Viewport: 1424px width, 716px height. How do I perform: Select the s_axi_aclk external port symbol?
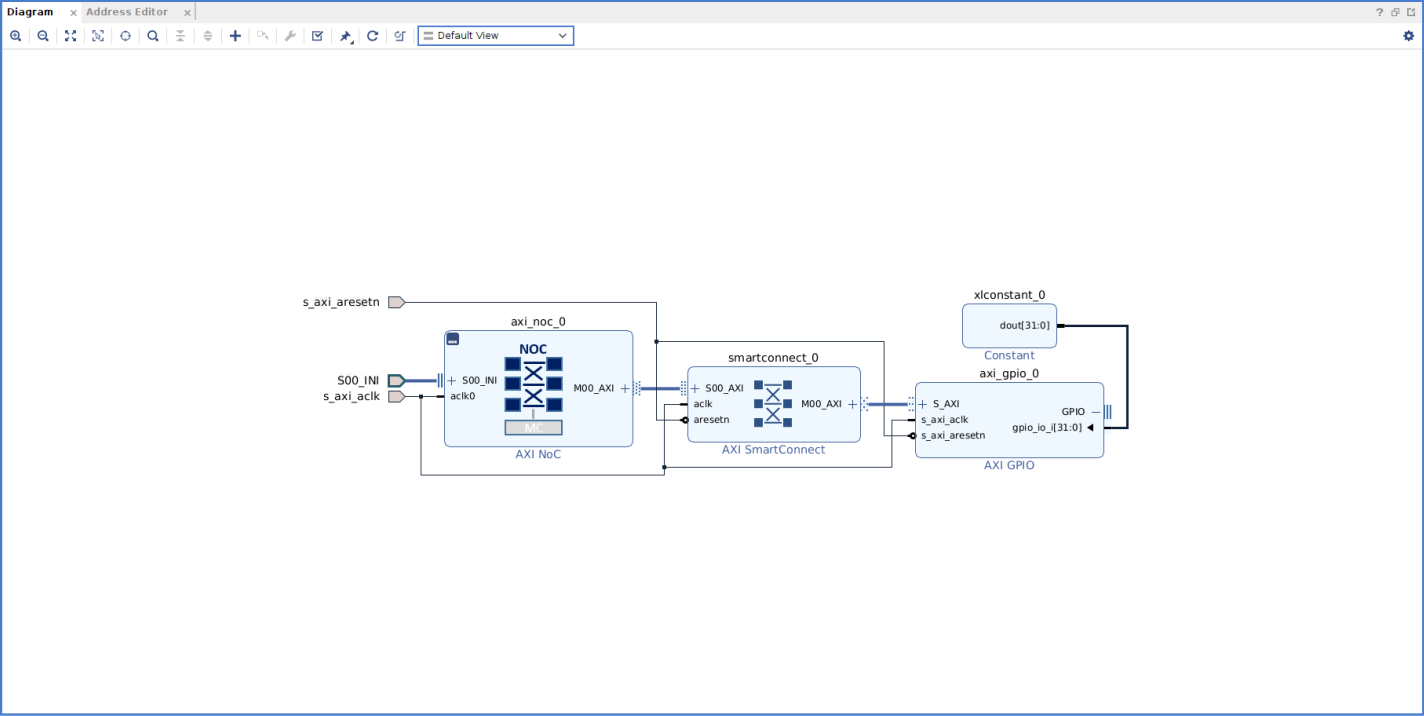(x=396, y=396)
